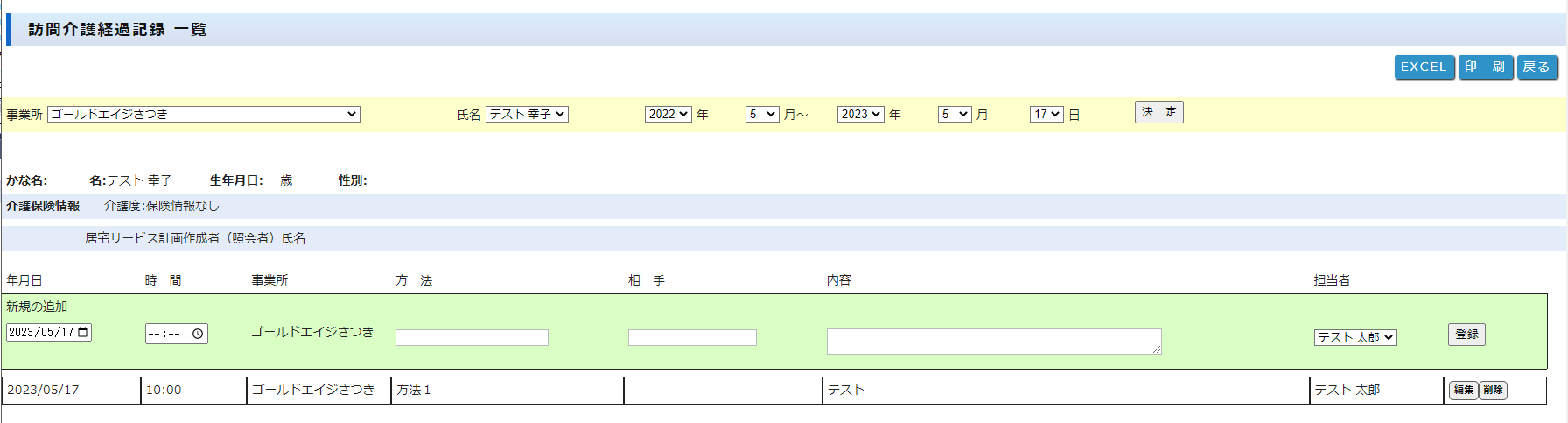
Task: Expand the start year 2022 dropdown
Action: coord(668,115)
